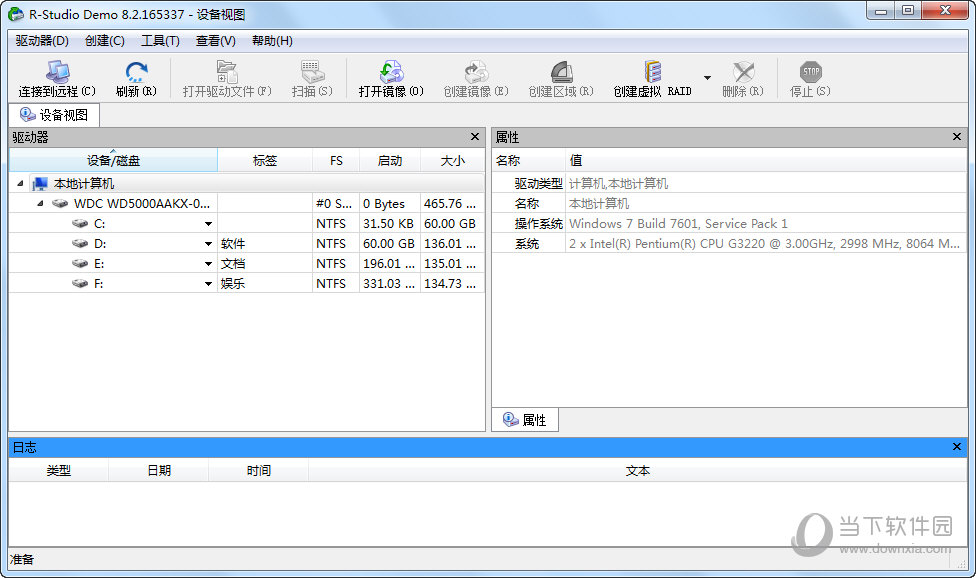Collapse the 本地计算机 tree node

(x=20, y=184)
